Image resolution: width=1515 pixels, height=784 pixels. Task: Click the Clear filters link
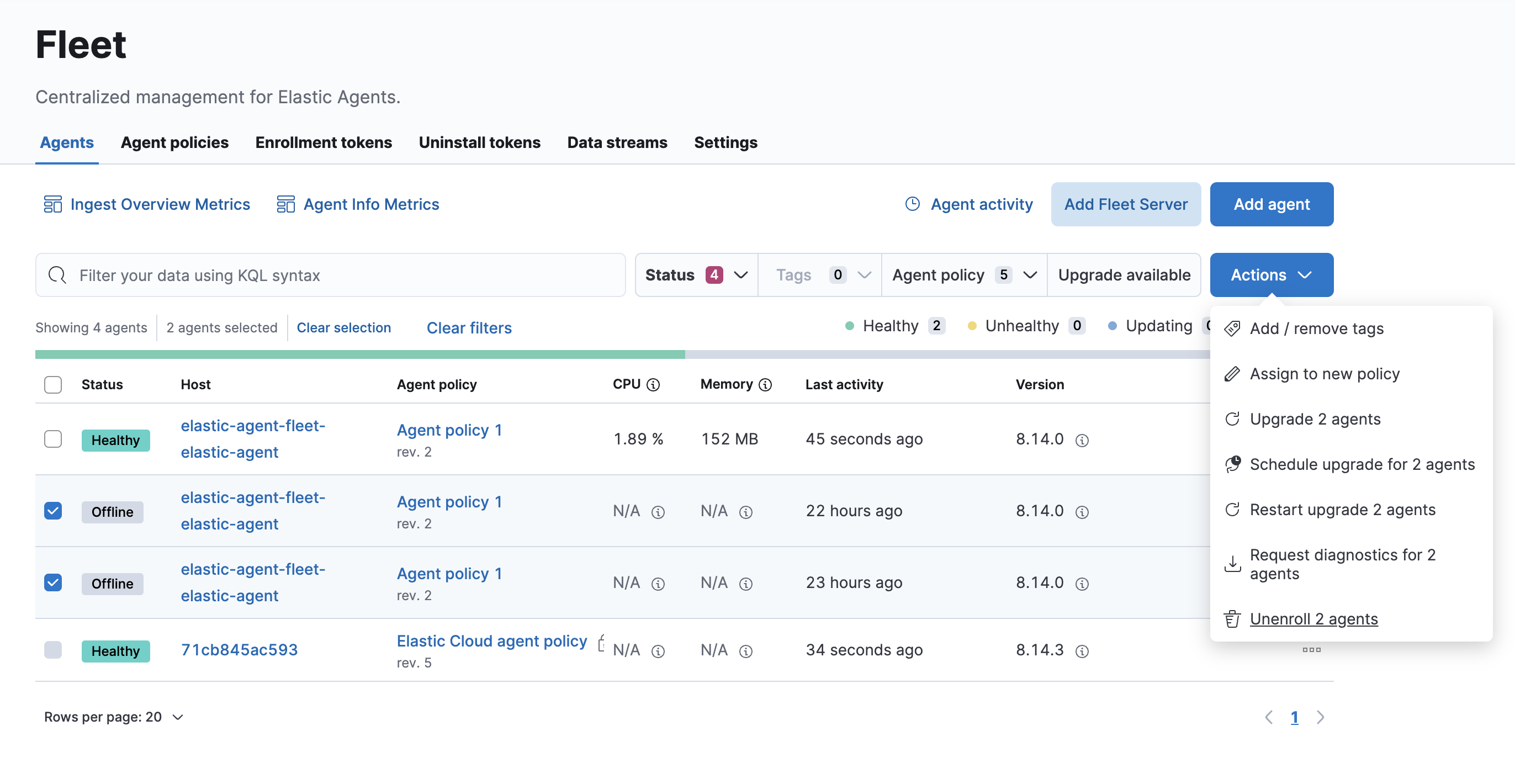pos(469,327)
